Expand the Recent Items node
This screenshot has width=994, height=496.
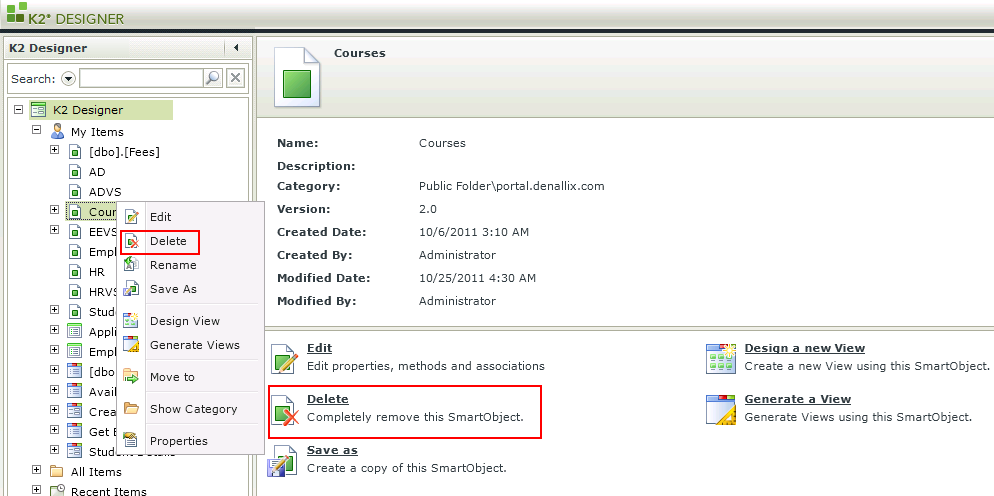(x=36, y=490)
